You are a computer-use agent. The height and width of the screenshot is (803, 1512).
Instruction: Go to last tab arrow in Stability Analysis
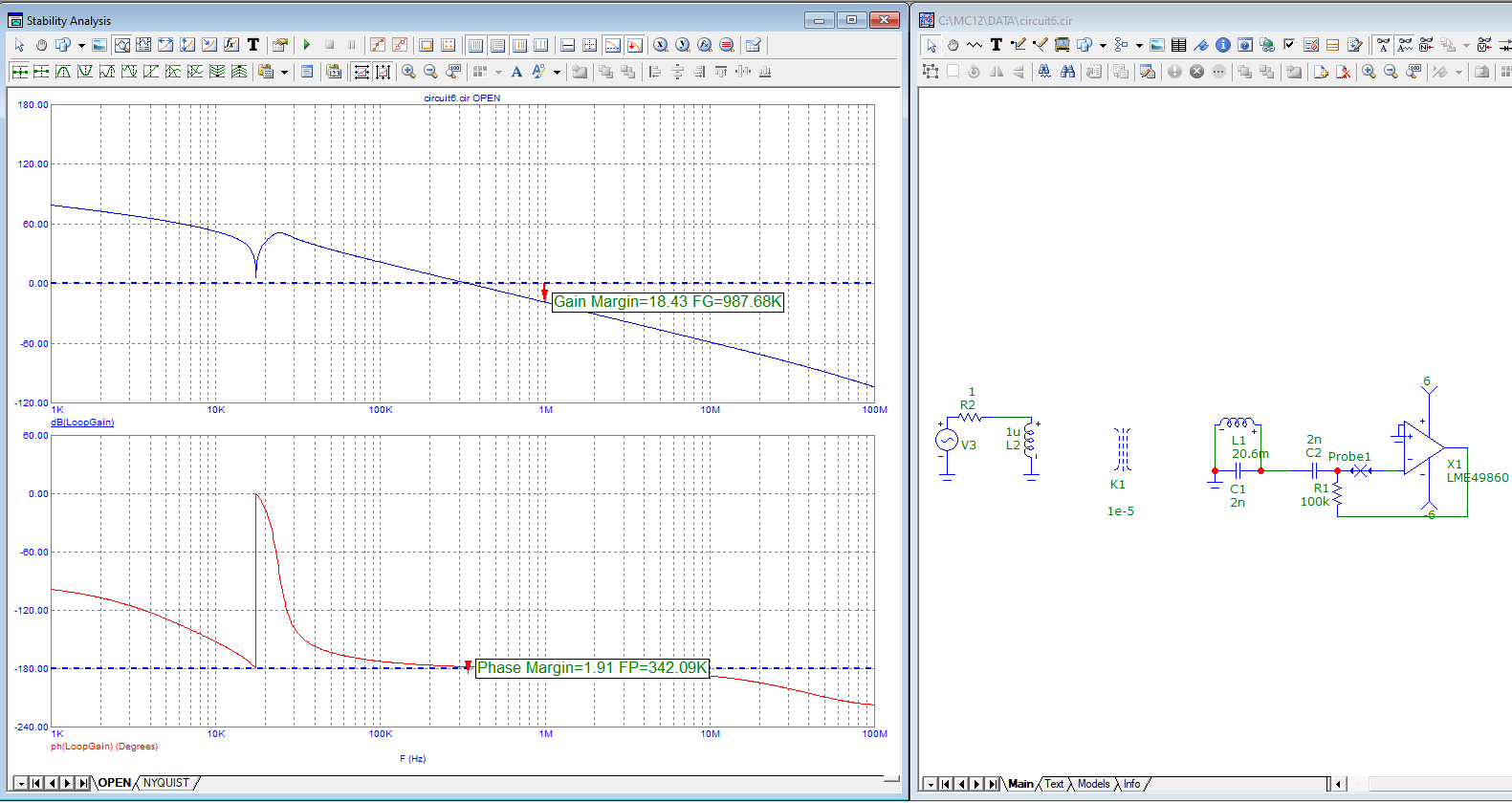(x=83, y=783)
